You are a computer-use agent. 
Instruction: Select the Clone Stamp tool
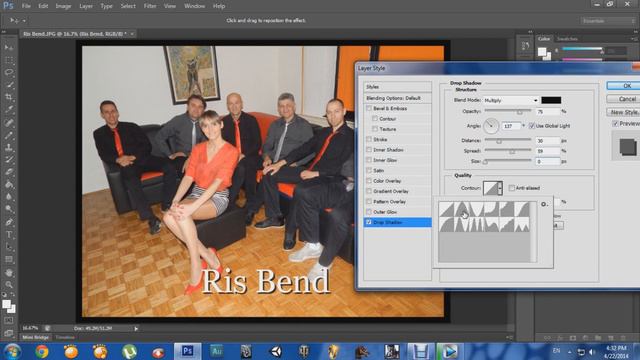tap(9, 147)
